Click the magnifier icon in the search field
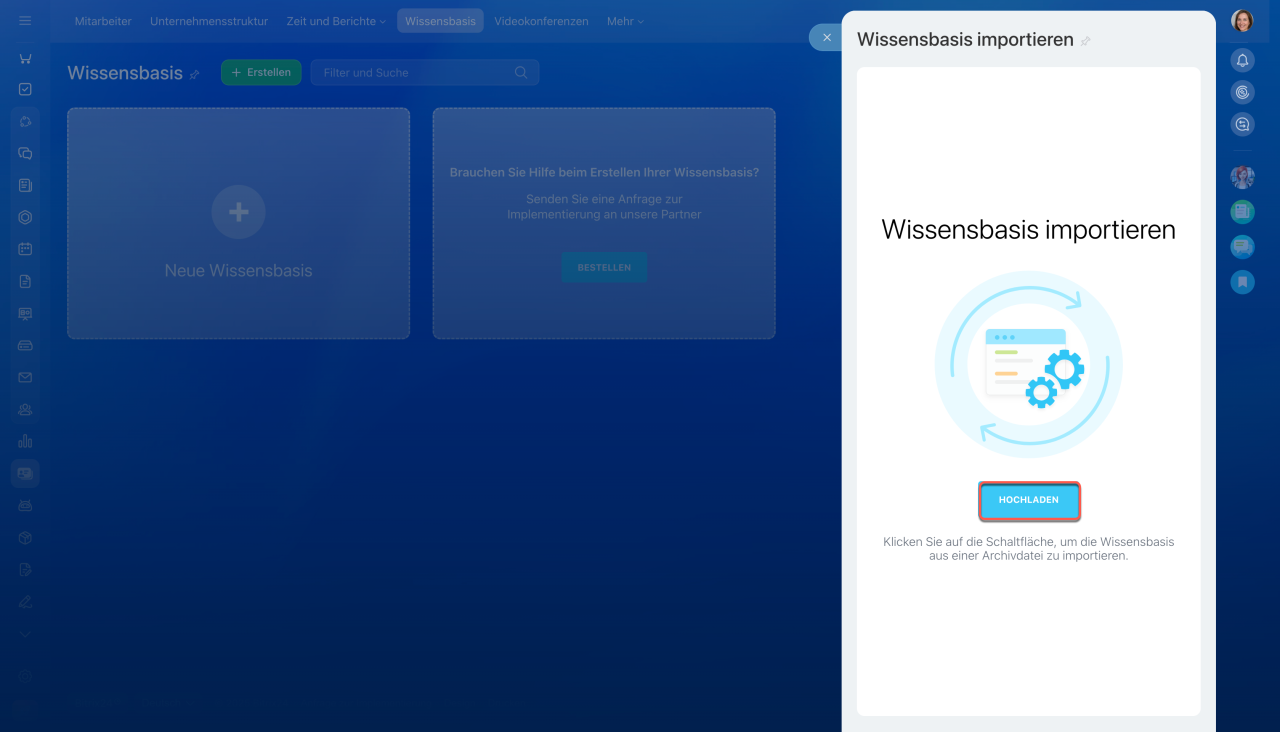The width and height of the screenshot is (1280, 732). pos(521,72)
